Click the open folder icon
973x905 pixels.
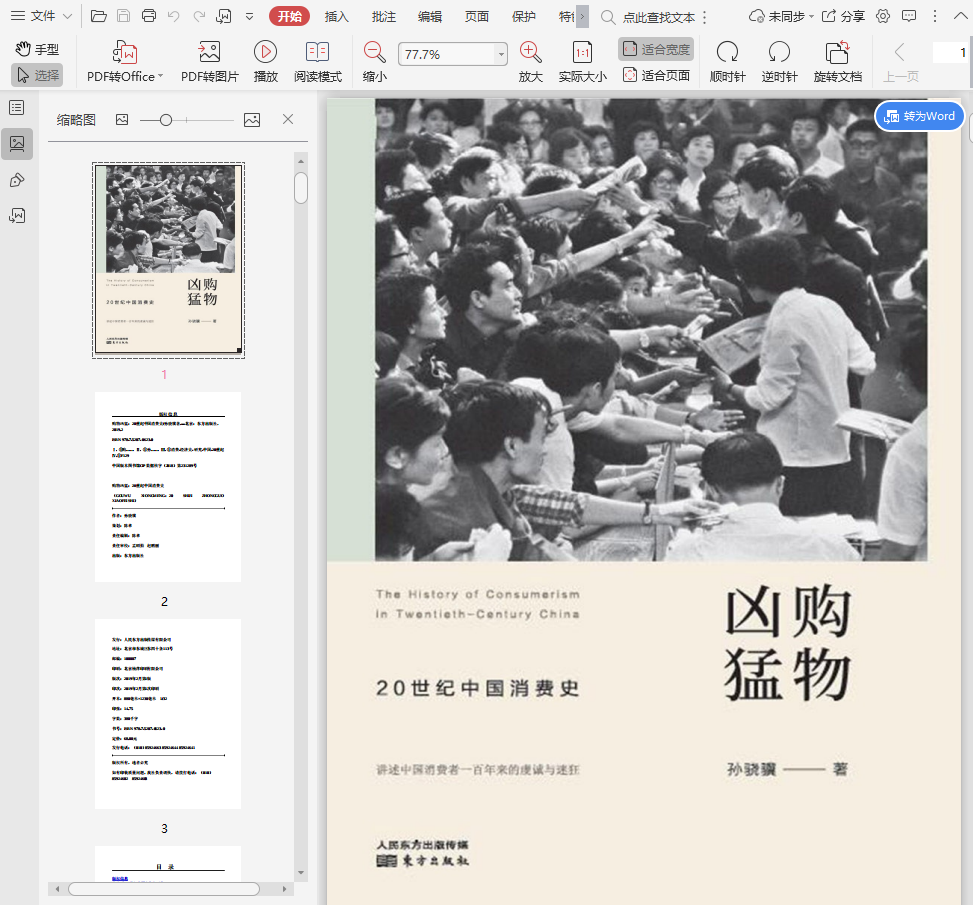tap(99, 16)
